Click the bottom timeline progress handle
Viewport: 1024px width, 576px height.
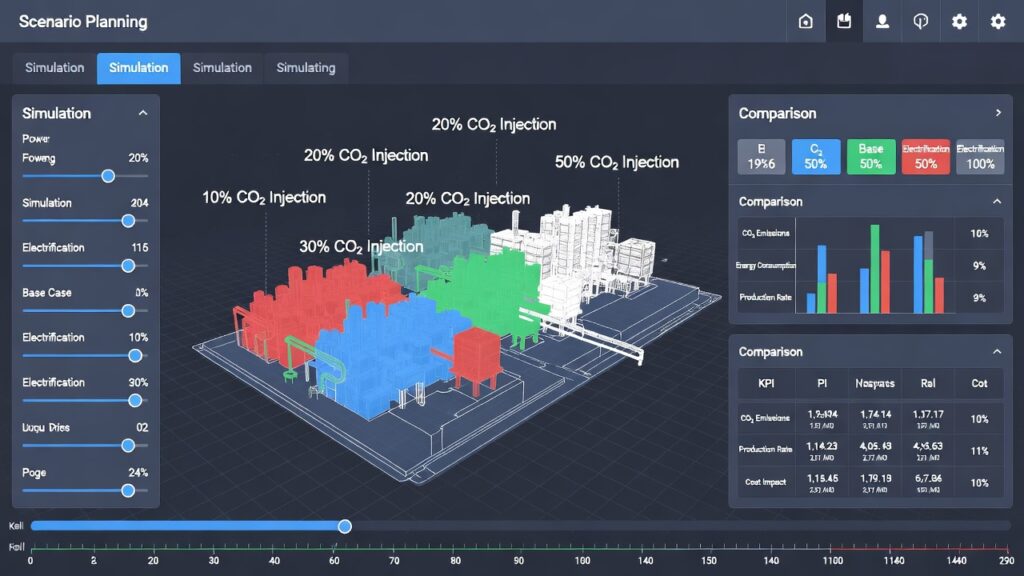coord(345,526)
